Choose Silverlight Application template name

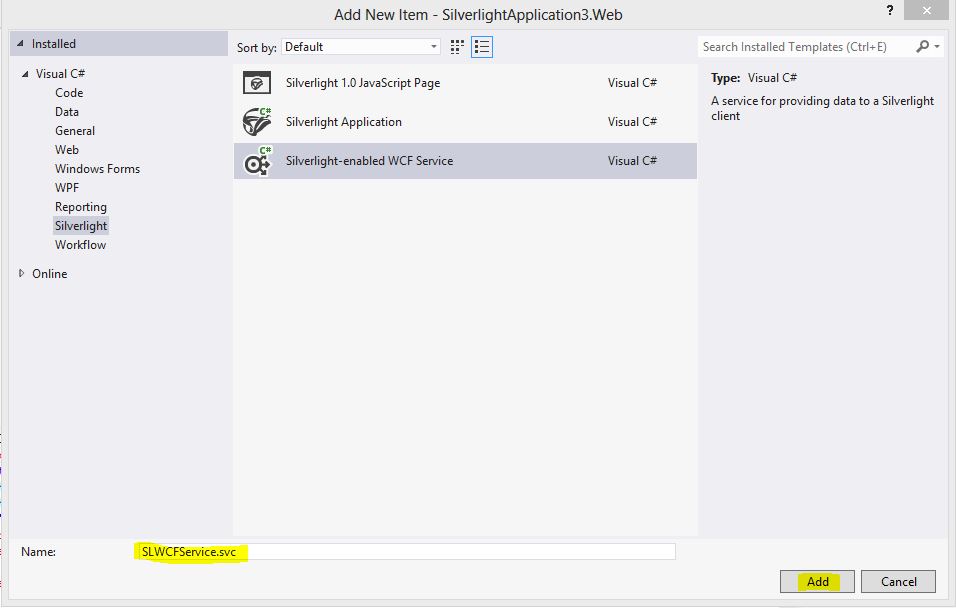click(x=343, y=122)
